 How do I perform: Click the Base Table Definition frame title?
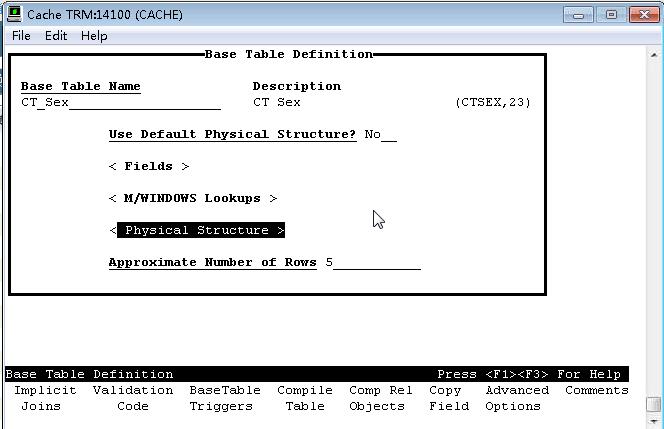click(289, 54)
